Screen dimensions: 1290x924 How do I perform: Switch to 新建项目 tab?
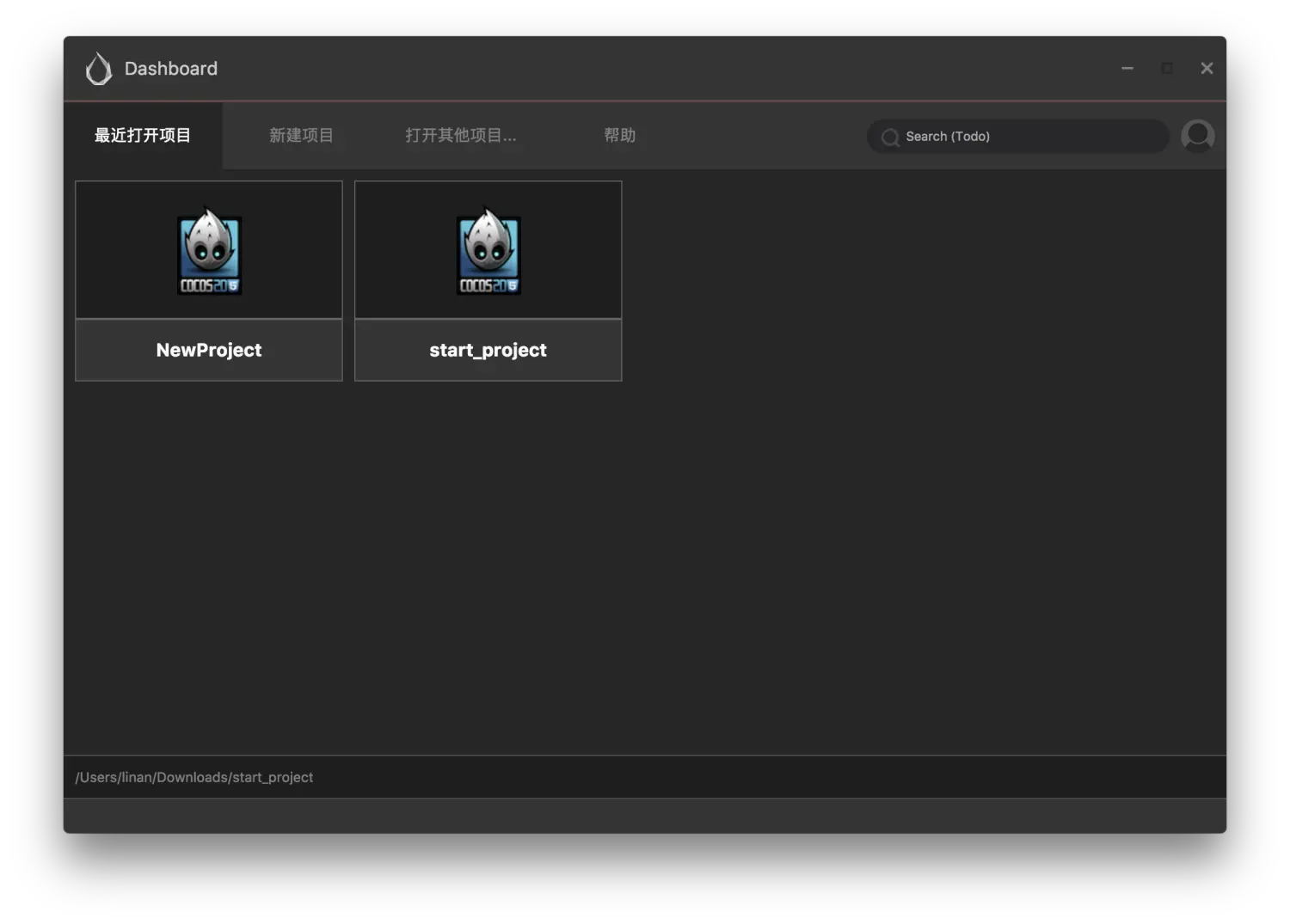click(301, 136)
